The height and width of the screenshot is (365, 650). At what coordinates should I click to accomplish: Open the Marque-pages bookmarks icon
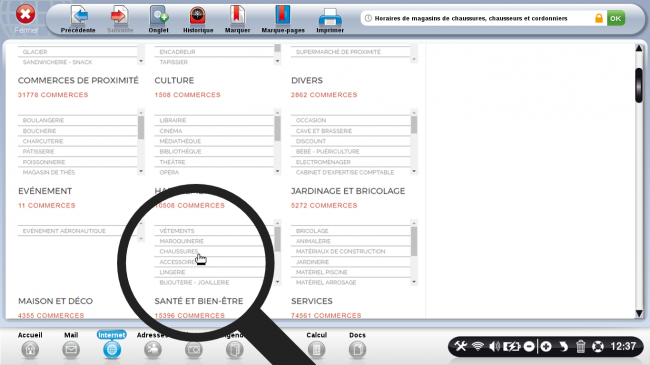(283, 15)
